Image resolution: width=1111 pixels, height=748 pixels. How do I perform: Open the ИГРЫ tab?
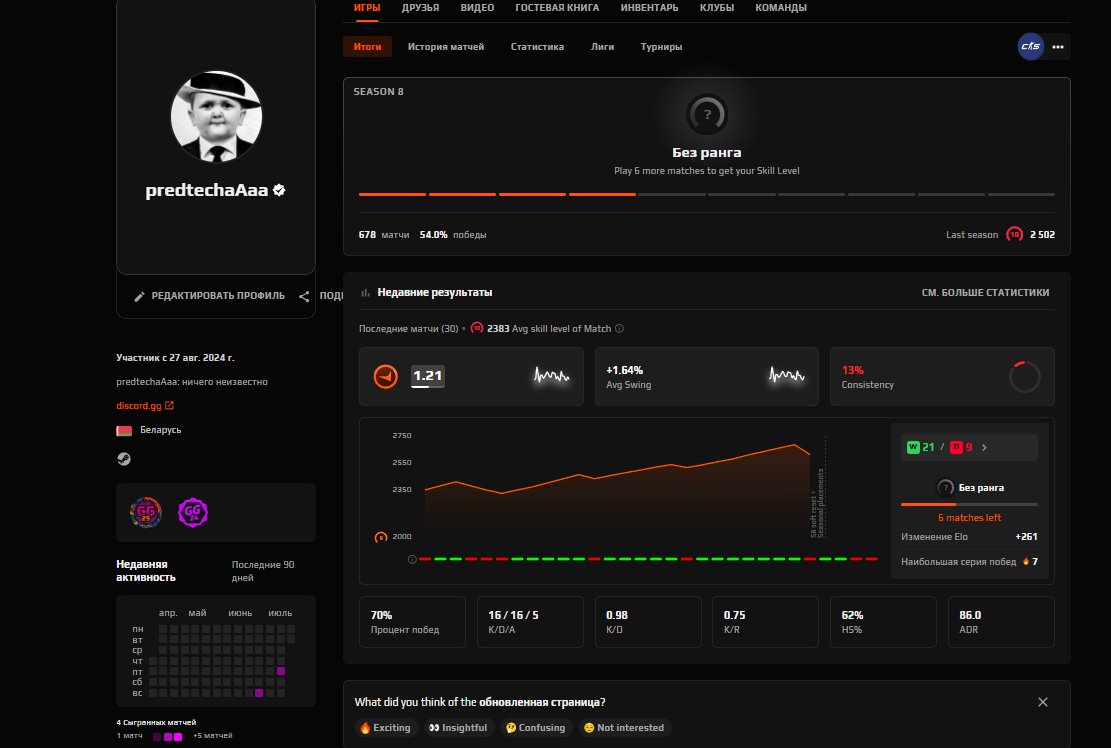tap(367, 8)
